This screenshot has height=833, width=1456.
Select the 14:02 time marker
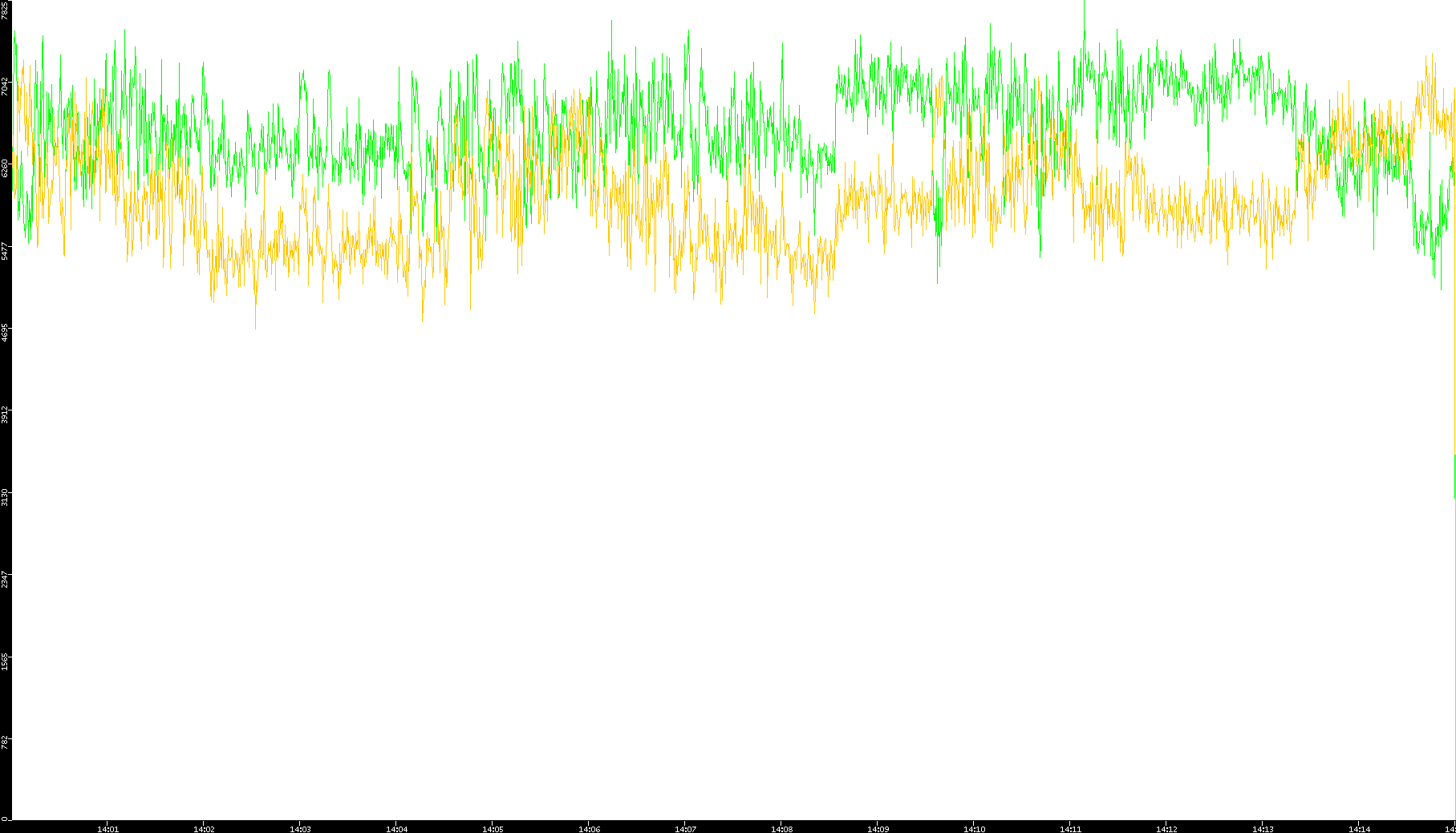204,828
